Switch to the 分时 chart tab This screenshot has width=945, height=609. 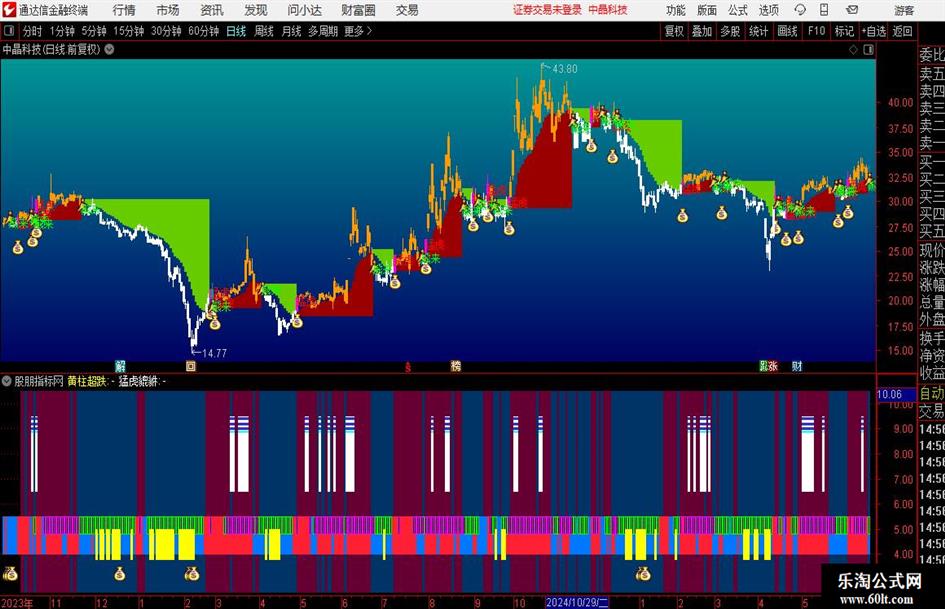click(x=33, y=31)
